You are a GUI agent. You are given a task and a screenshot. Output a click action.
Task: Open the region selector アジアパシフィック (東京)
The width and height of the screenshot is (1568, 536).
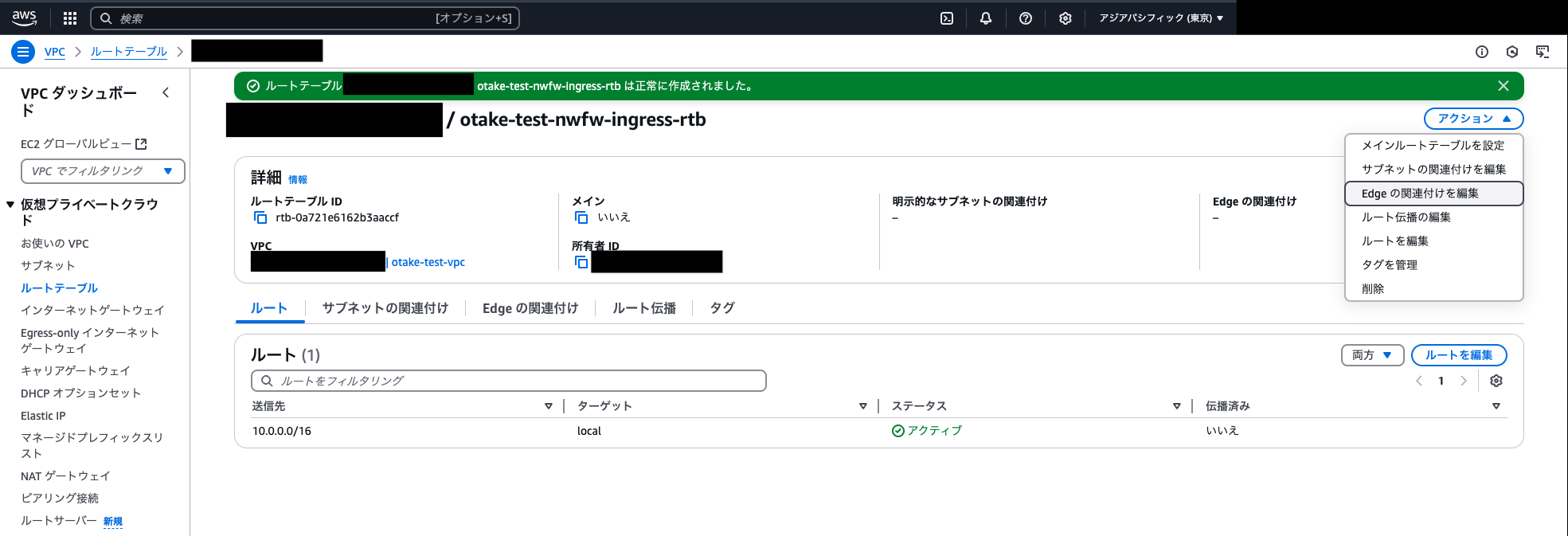point(1161,18)
